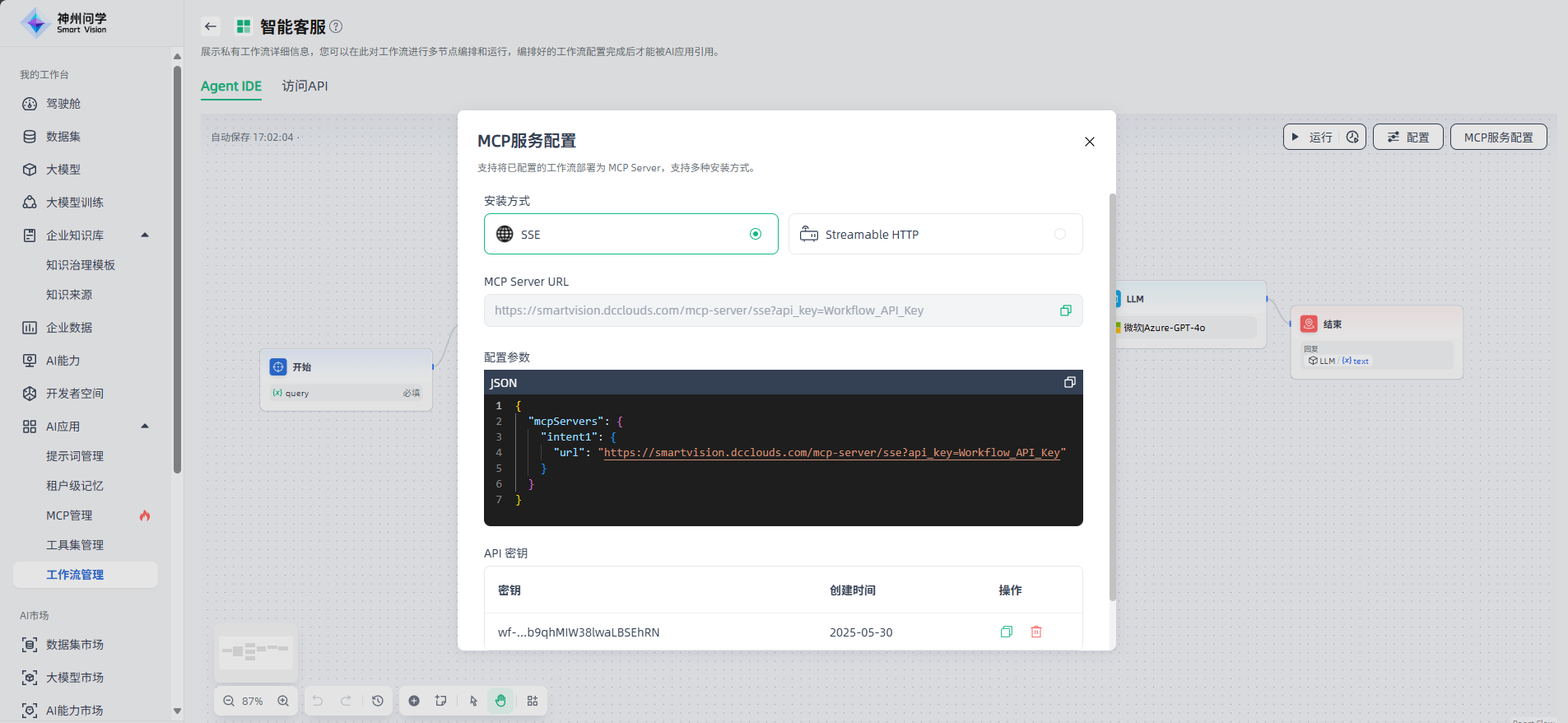Copy the JSON configuration code
1568x723 pixels.
[1070, 382]
